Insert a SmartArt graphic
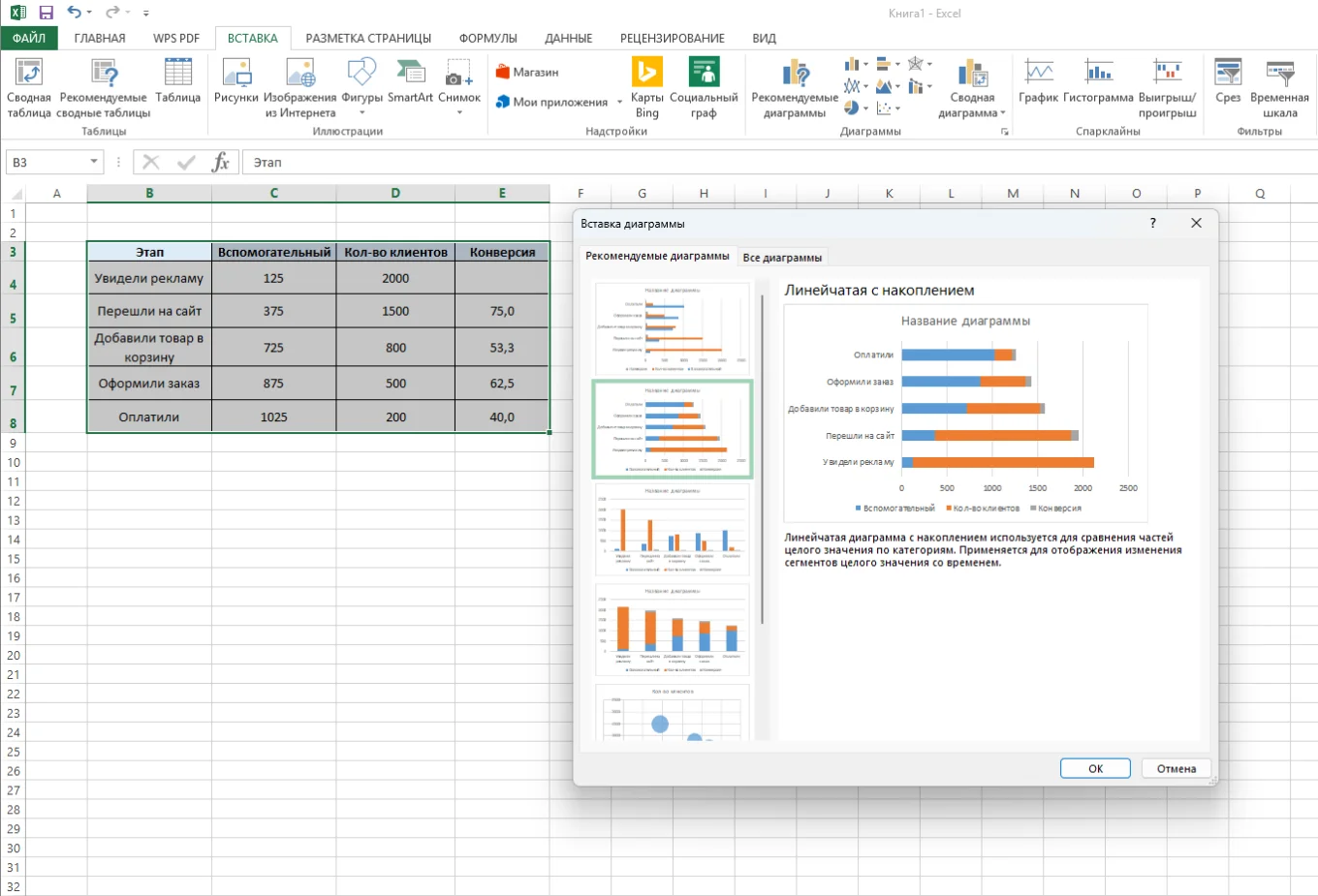This screenshot has width=1318, height=896. pyautogui.click(x=410, y=81)
